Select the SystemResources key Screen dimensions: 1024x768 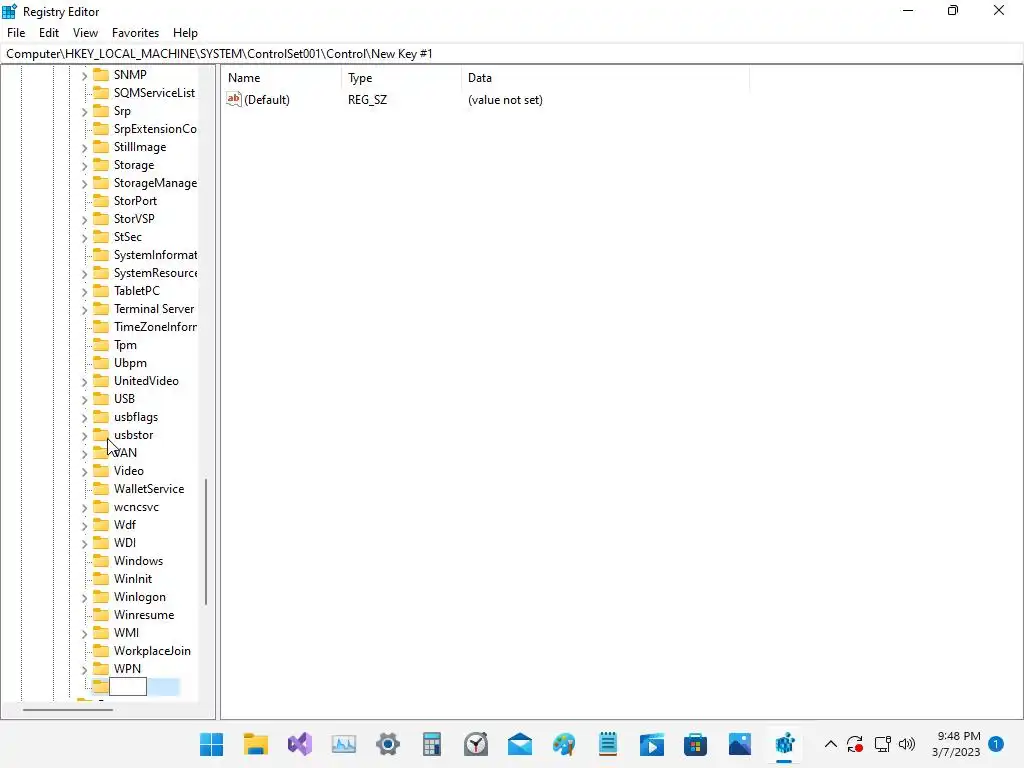click(155, 273)
